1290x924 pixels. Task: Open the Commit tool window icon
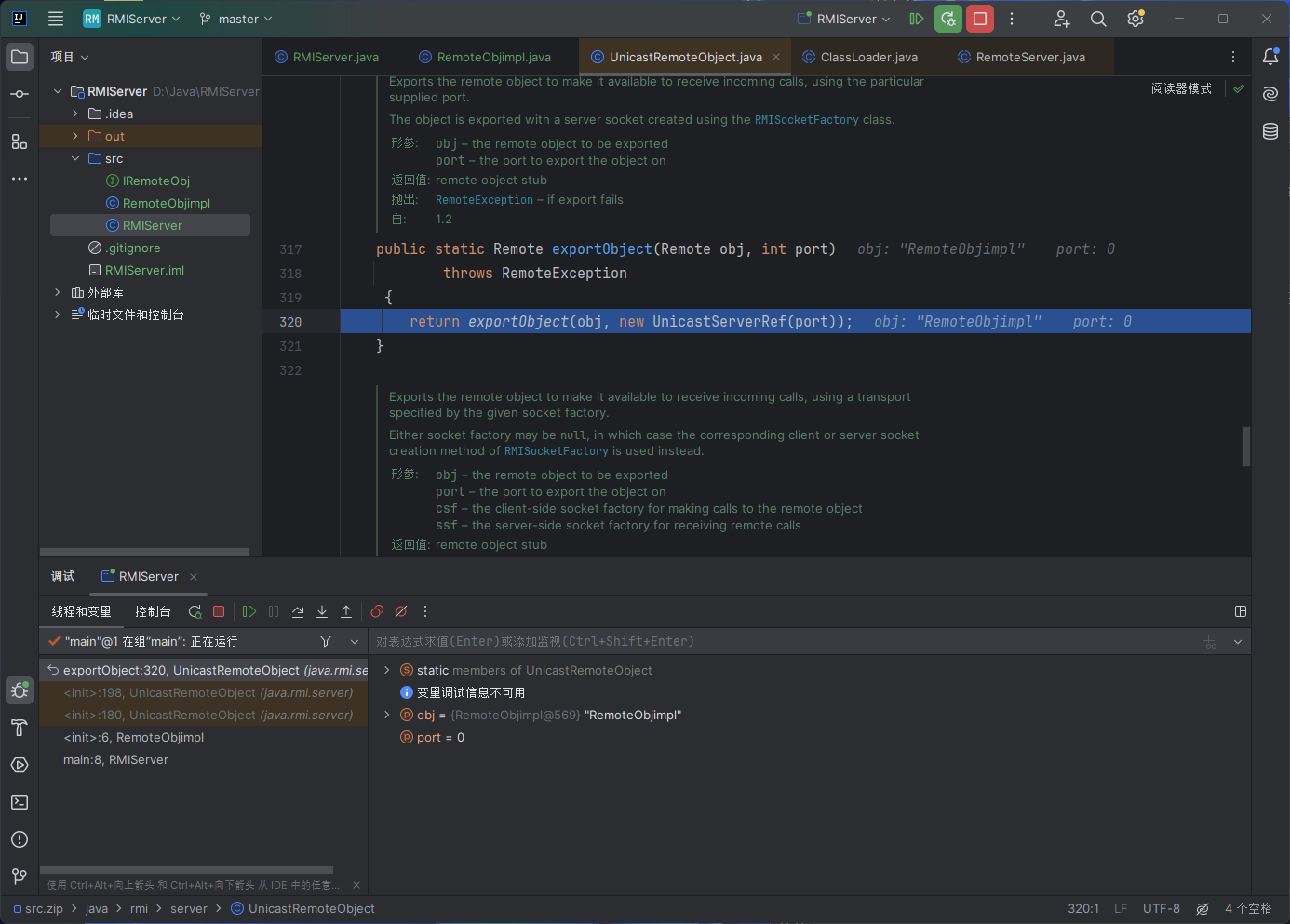pos(20,94)
